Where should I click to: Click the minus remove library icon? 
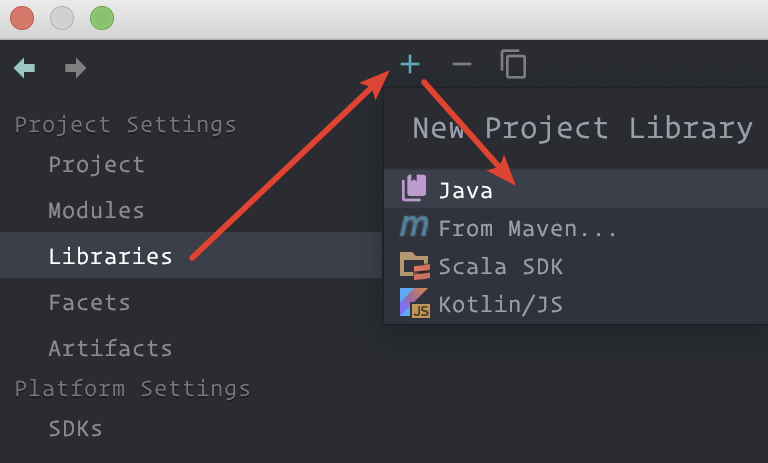[x=461, y=65]
